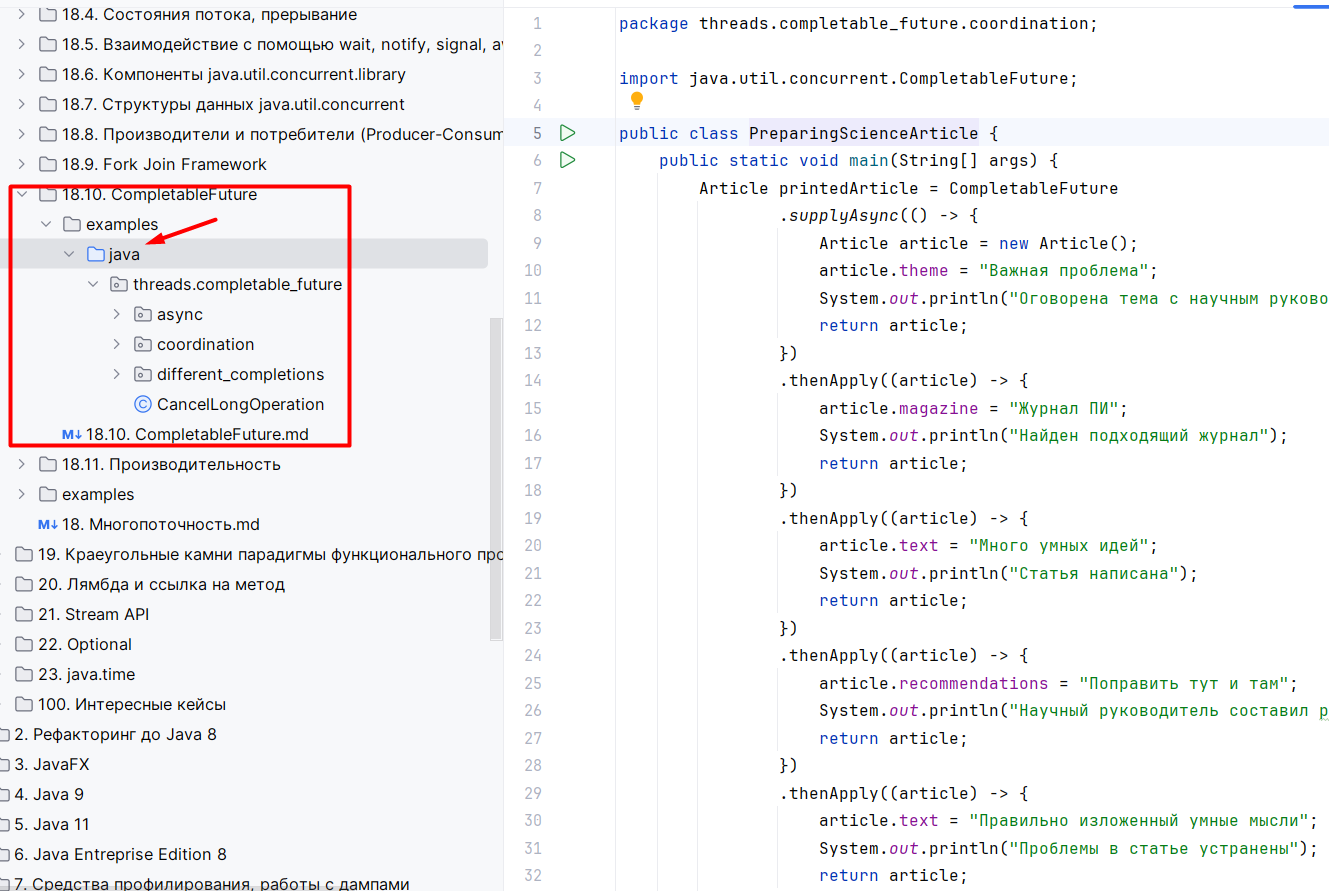Expand the coordination package

pos(117,344)
